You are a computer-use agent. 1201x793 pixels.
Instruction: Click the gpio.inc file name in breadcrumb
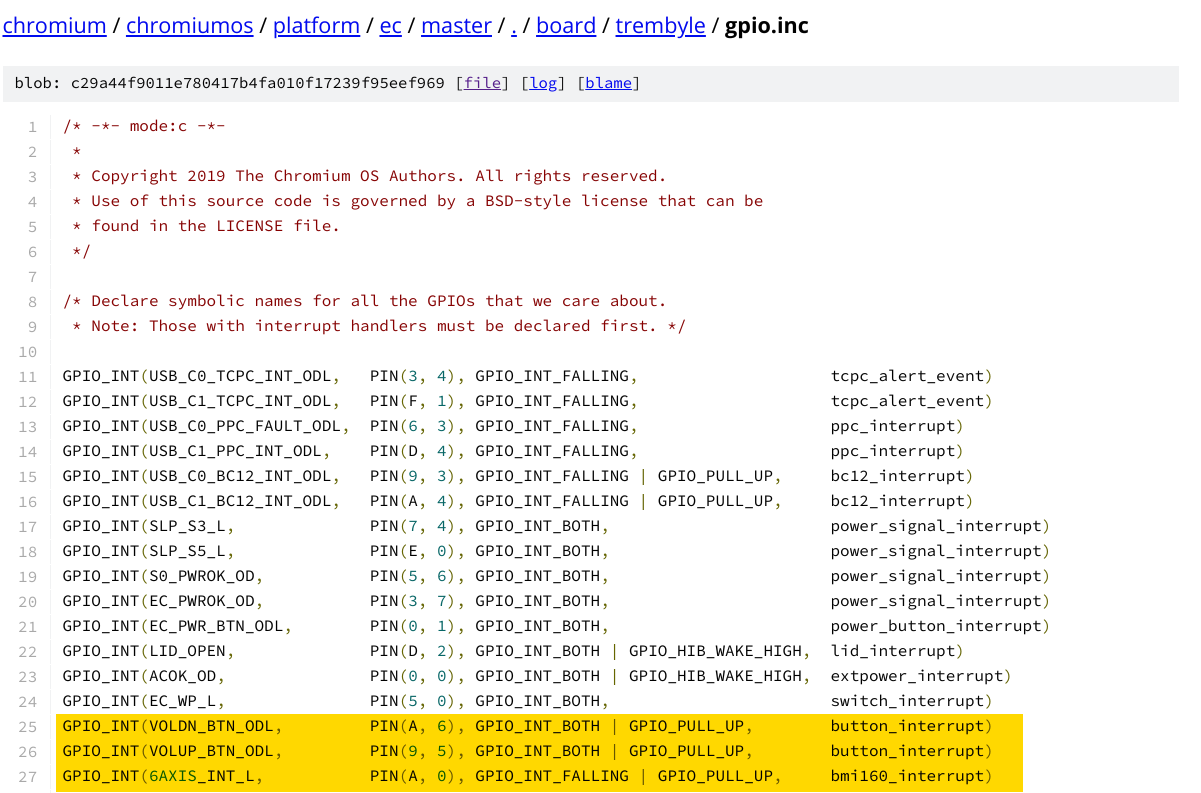click(767, 26)
